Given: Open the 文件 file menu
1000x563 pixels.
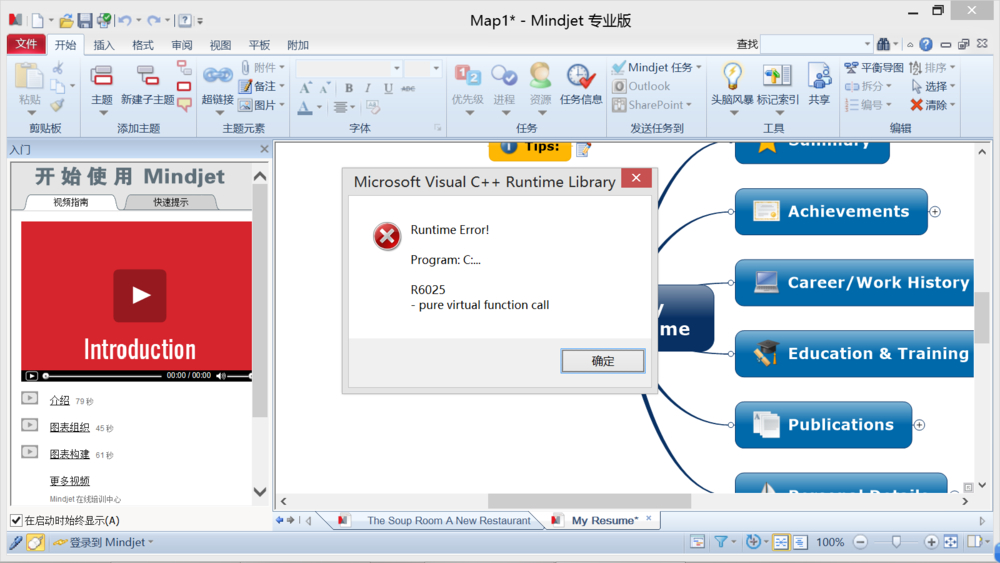Looking at the screenshot, I should click(26, 44).
